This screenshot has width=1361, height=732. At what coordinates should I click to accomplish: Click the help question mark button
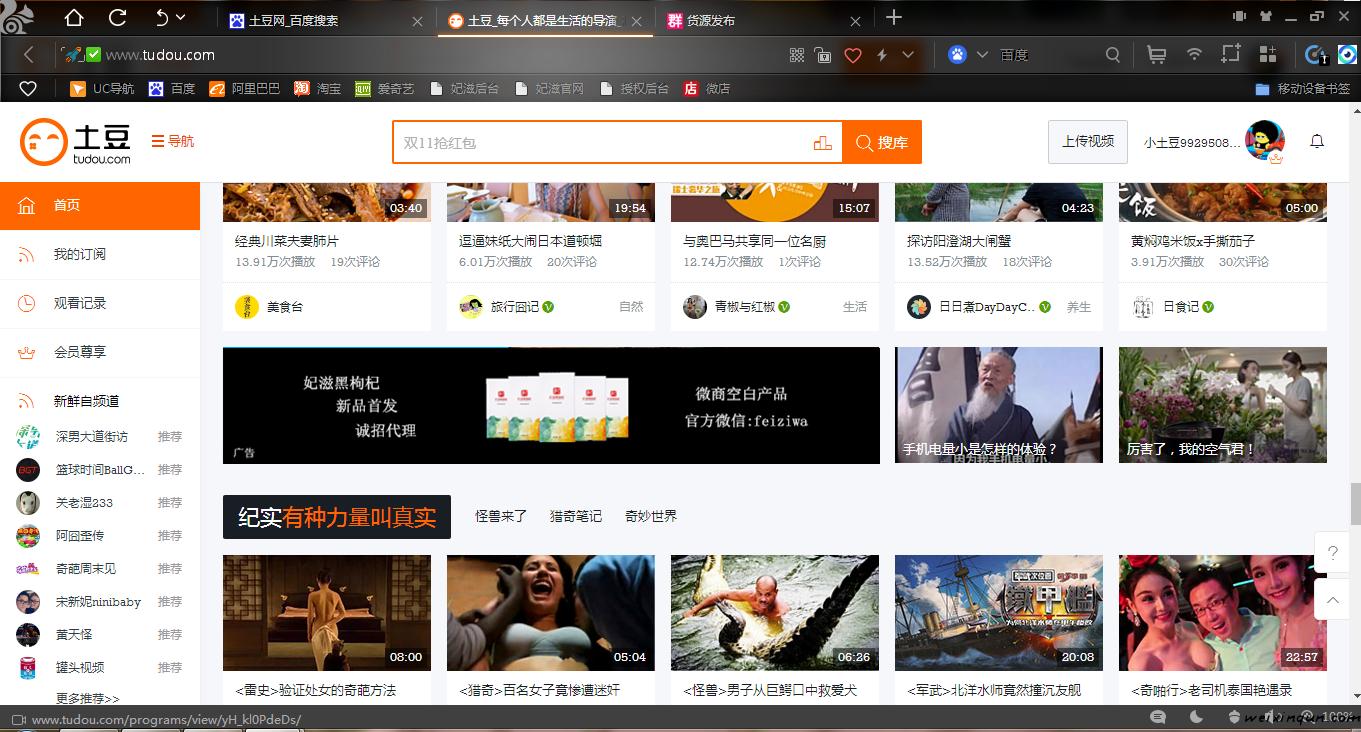pos(1332,553)
